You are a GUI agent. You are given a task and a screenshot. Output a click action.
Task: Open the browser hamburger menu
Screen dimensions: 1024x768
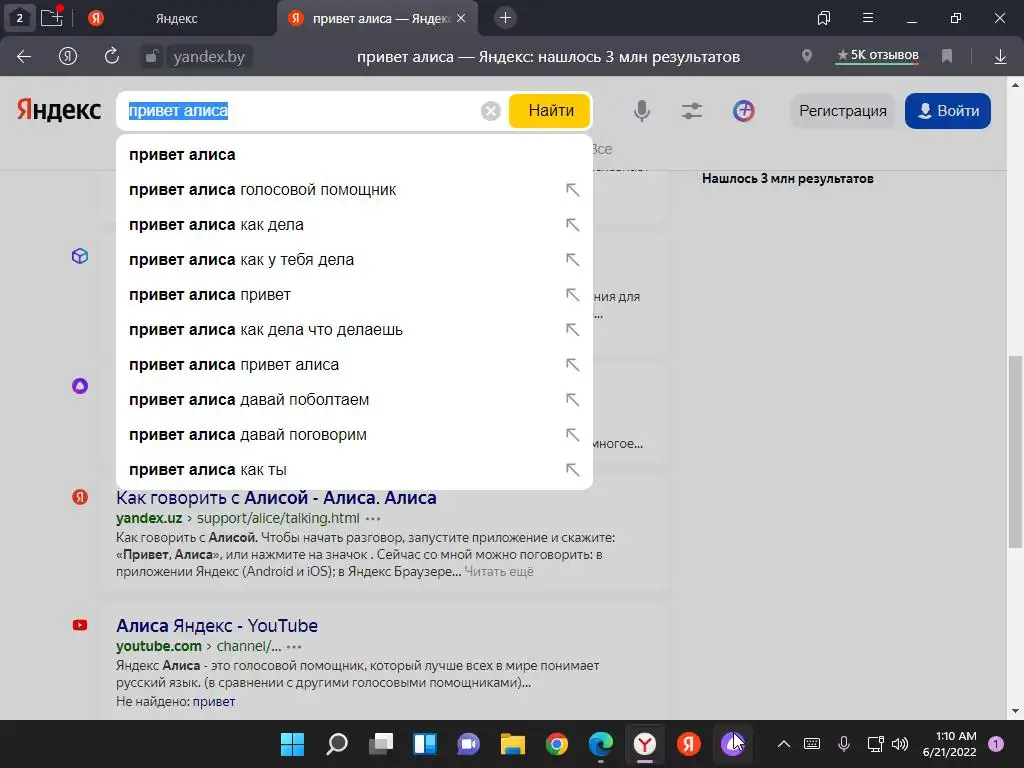pos(867,18)
